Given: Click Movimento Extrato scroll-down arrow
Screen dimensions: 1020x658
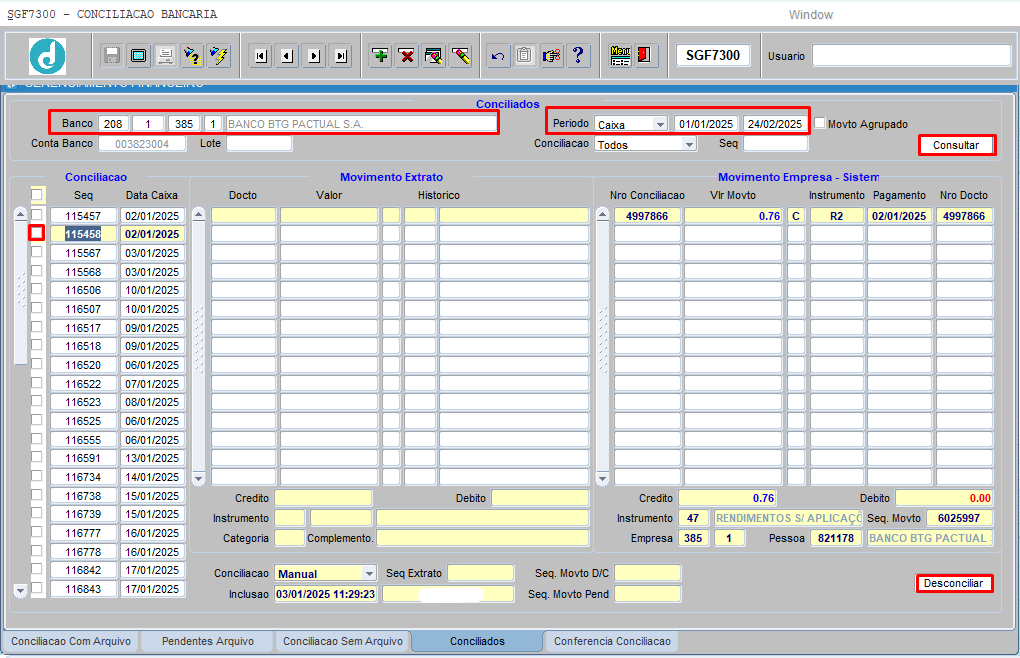Looking at the screenshot, I should (199, 479).
